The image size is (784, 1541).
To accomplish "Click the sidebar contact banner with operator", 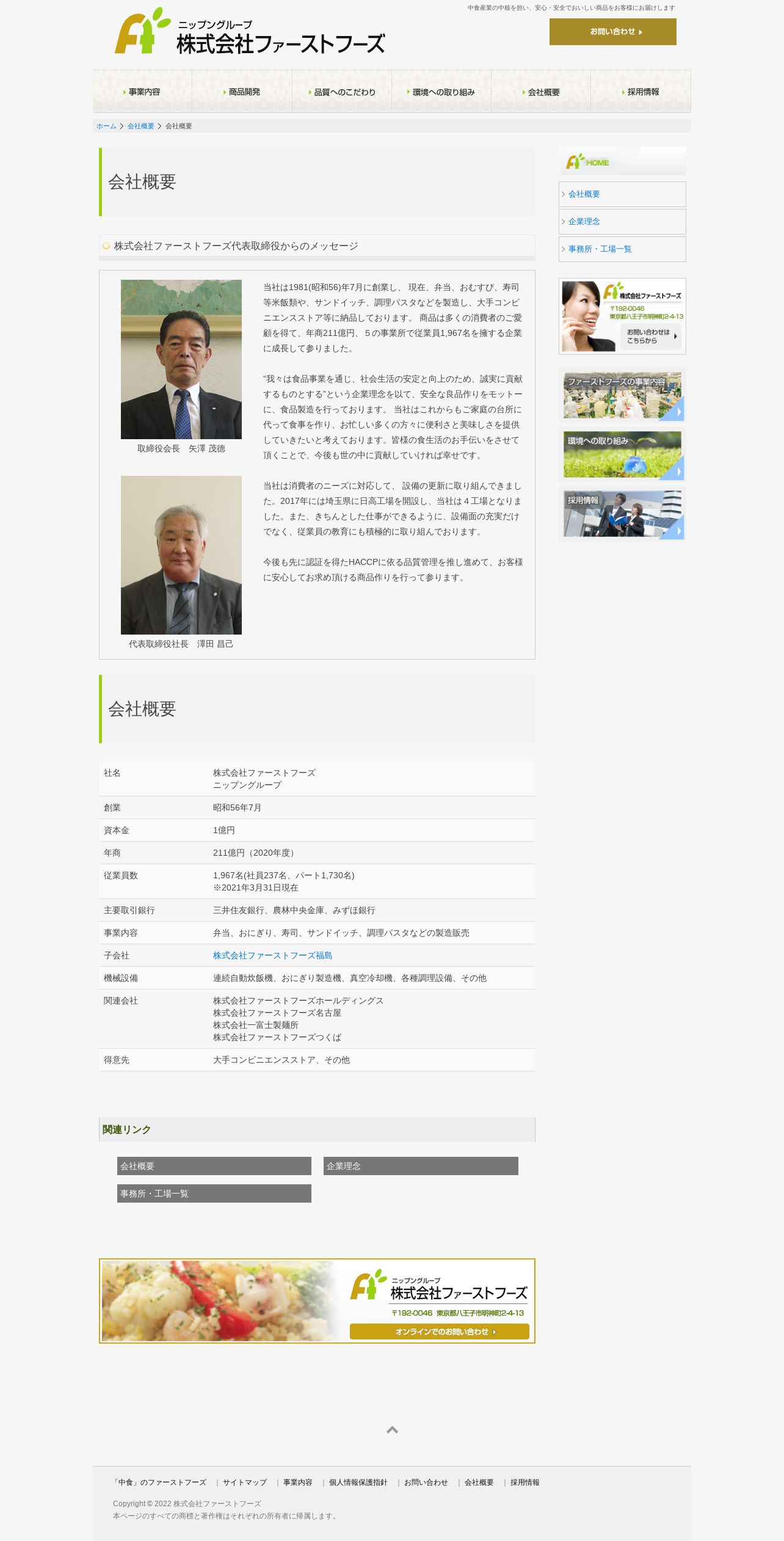I will click(x=622, y=316).
